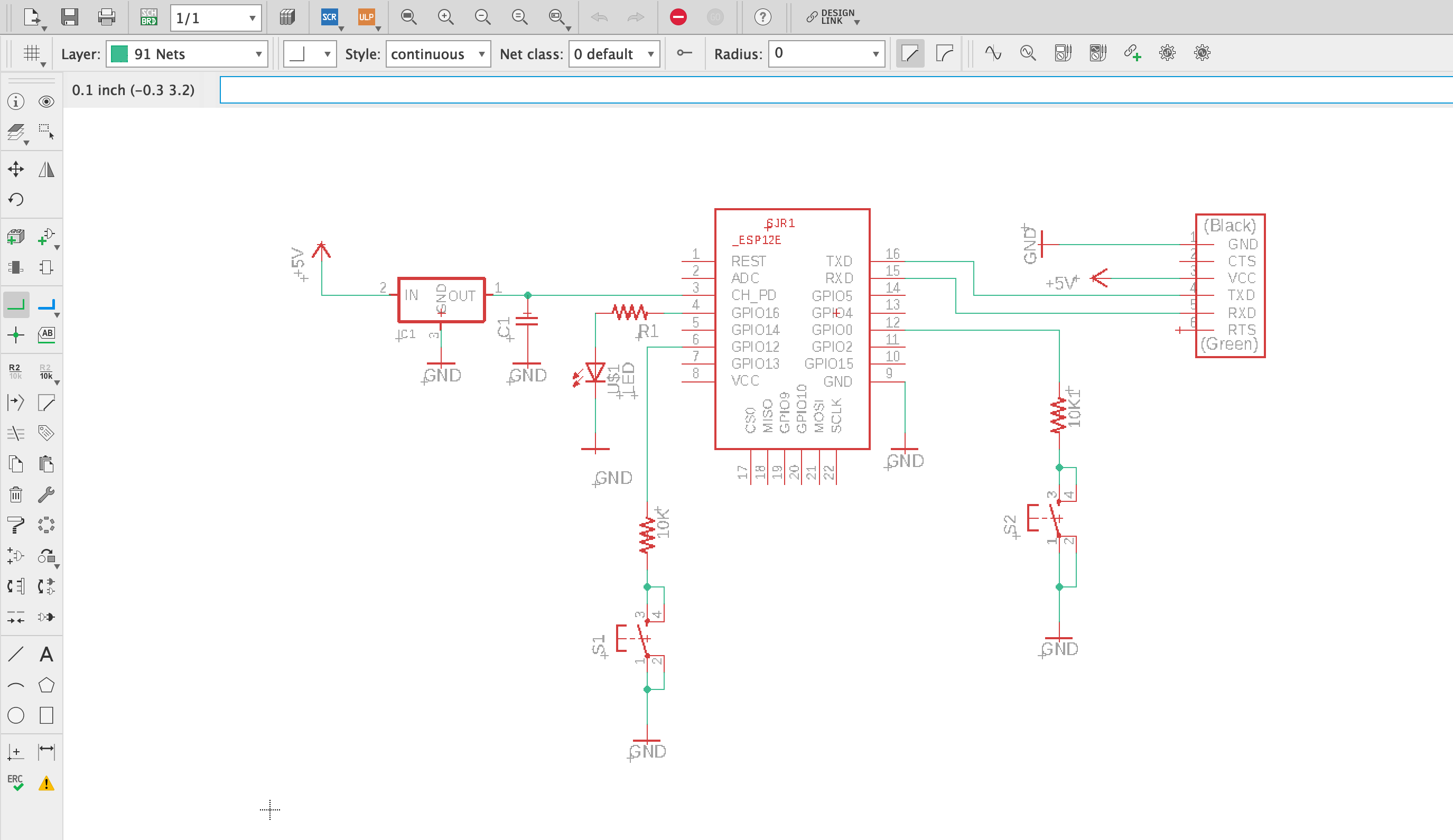Select the Paste tool
Viewport: 1453px width, 840px height.
pyautogui.click(x=46, y=464)
